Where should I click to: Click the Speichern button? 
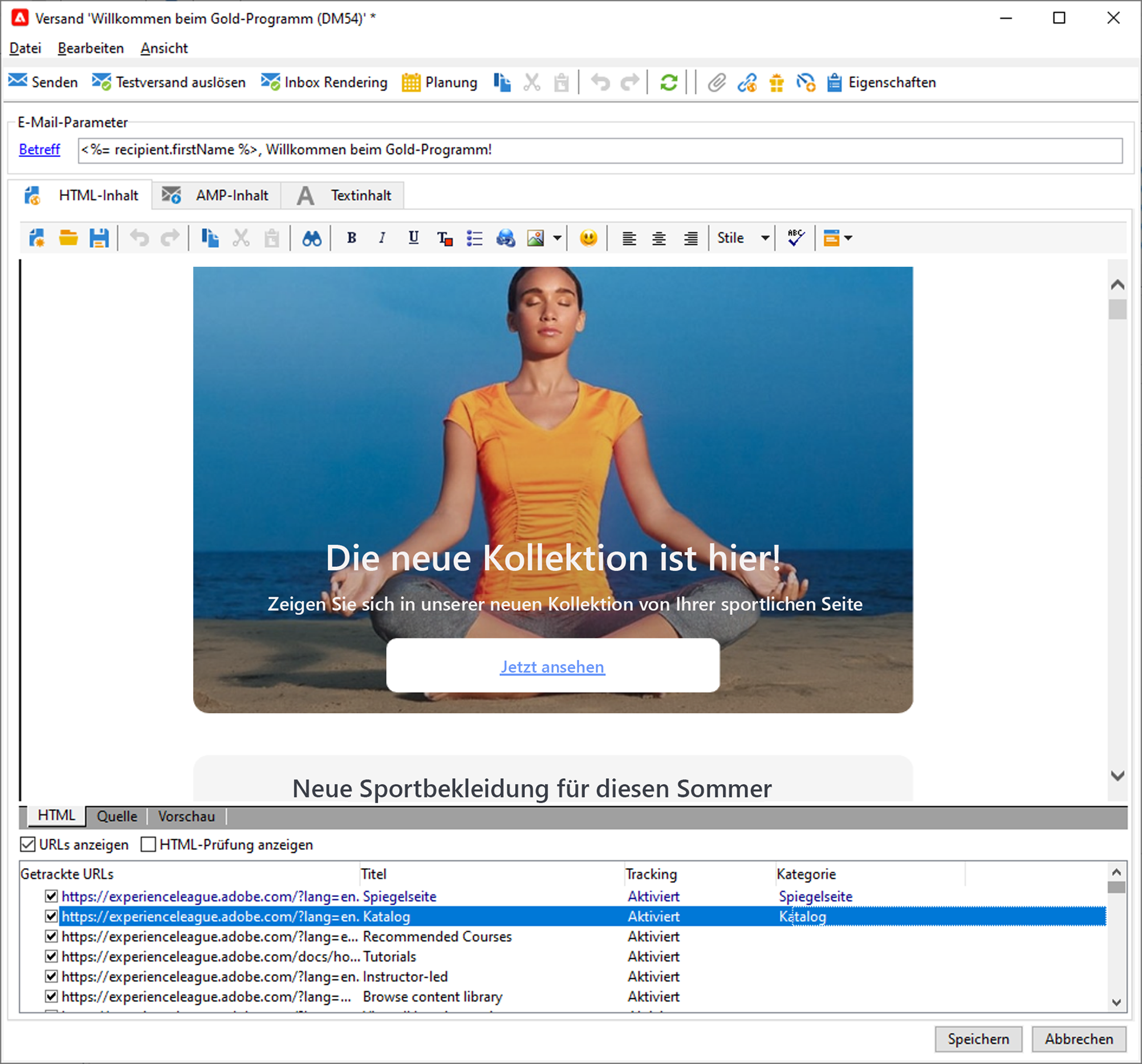point(978,1039)
